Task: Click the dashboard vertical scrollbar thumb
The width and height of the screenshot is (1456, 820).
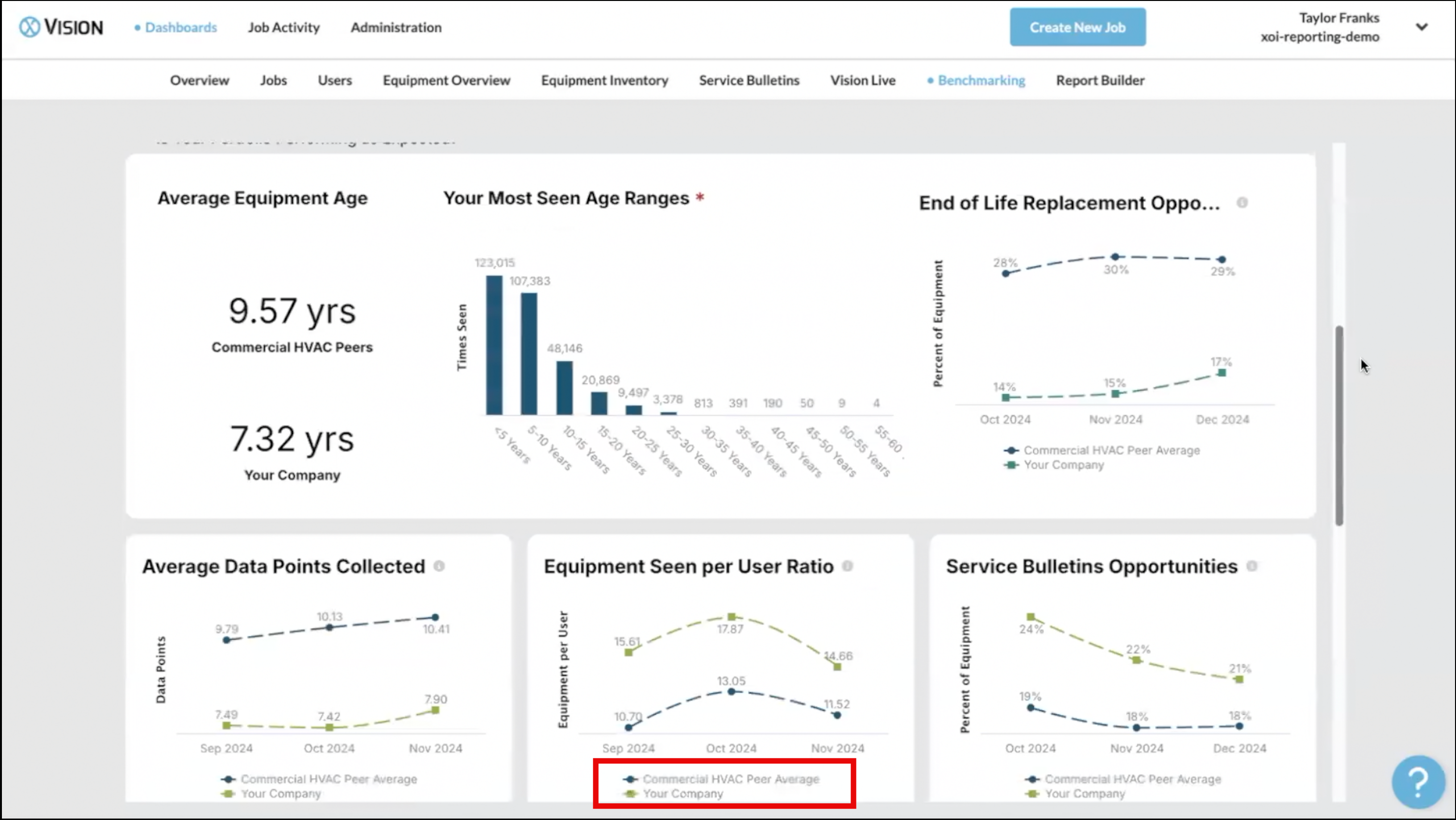Action: point(1339,425)
